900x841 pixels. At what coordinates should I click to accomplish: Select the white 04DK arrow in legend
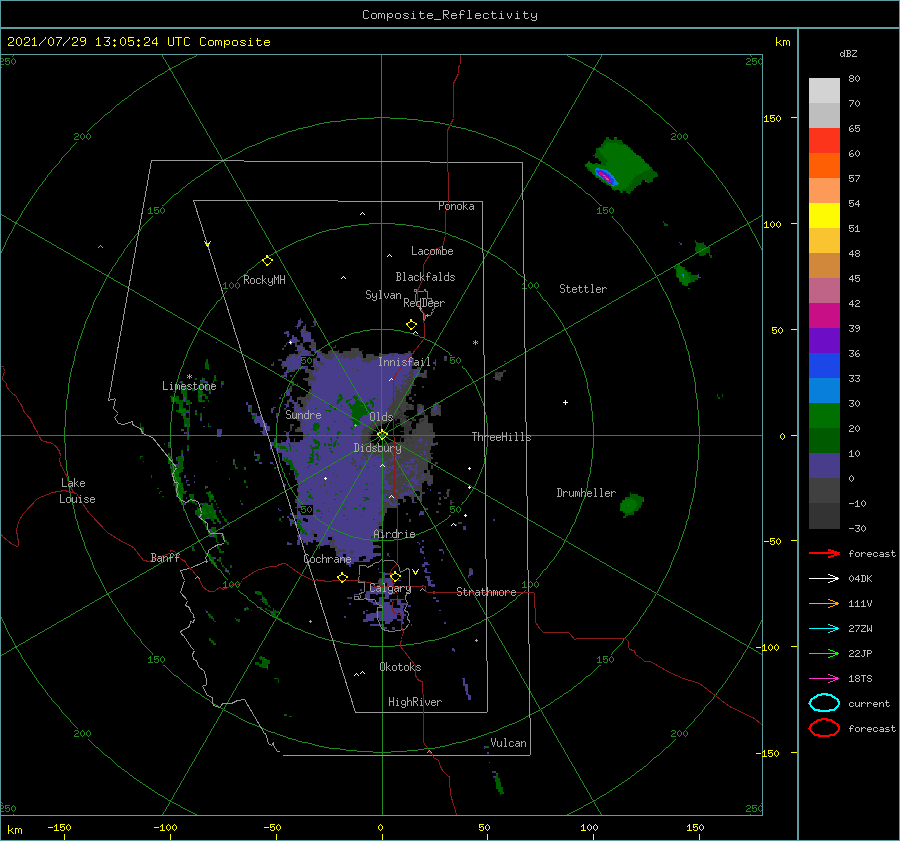pos(824,579)
